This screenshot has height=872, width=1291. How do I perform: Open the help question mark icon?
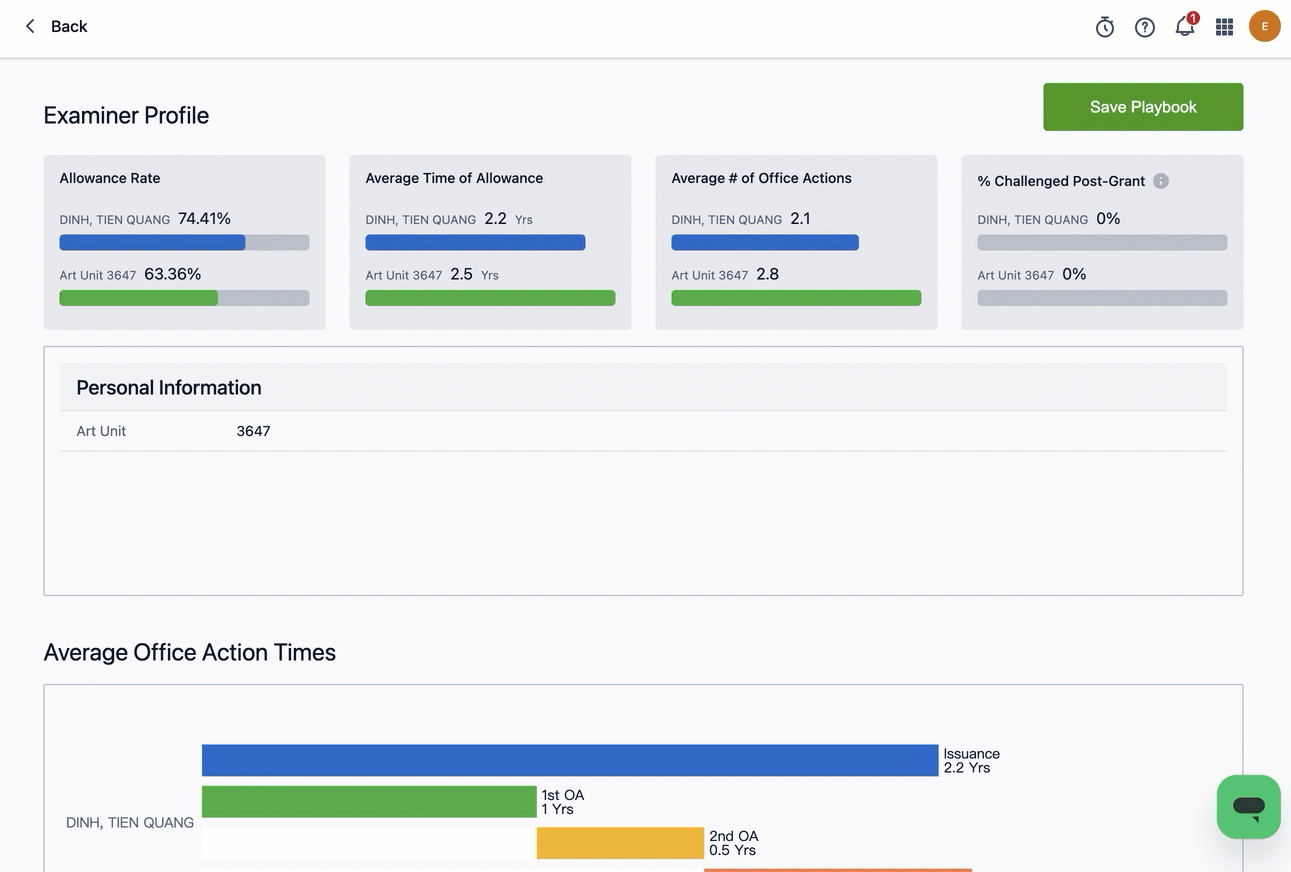[1145, 27]
